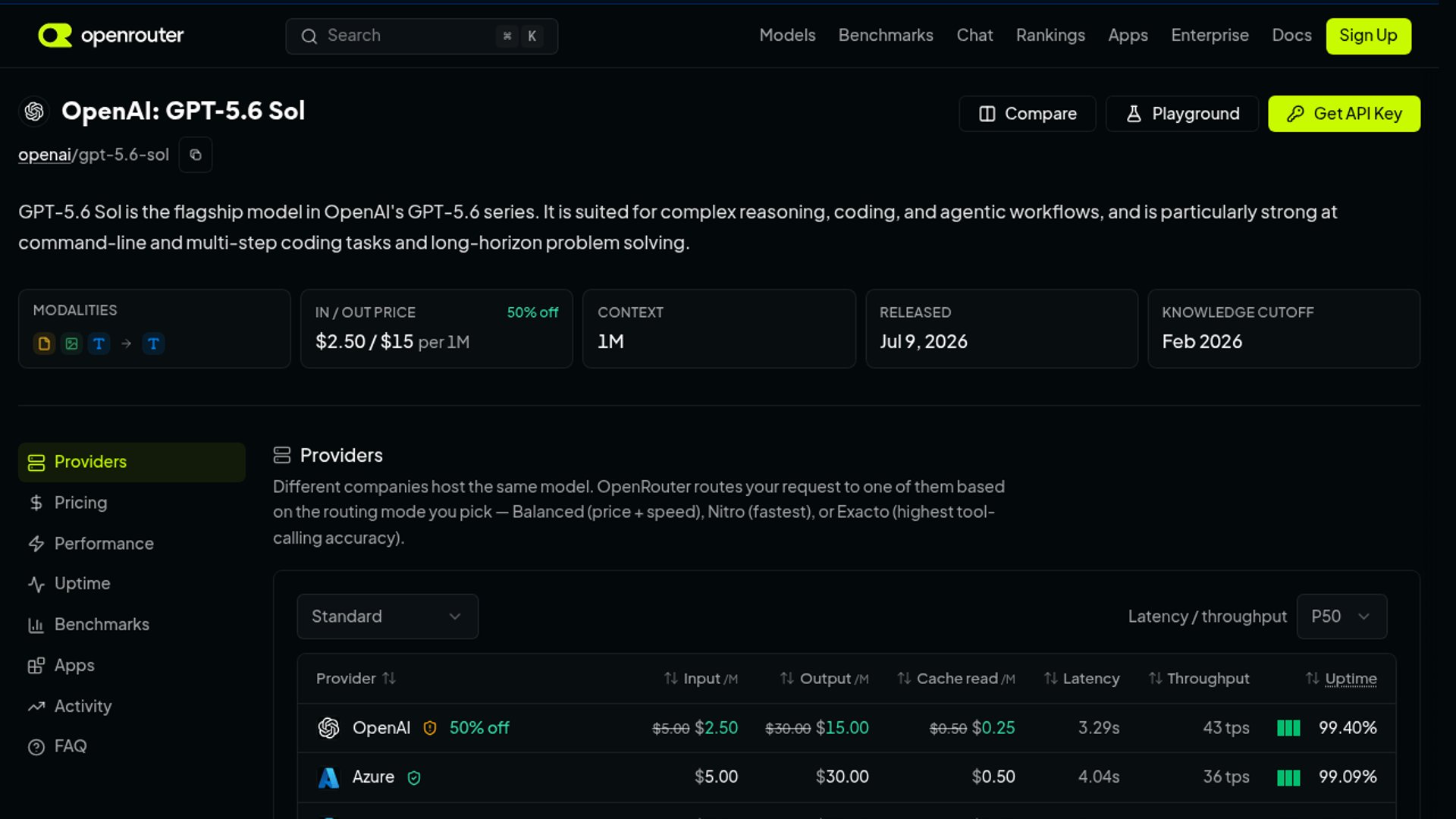The height and width of the screenshot is (819, 1456).
Task: Select the FAQ sidebar tab
Action: coord(132,747)
